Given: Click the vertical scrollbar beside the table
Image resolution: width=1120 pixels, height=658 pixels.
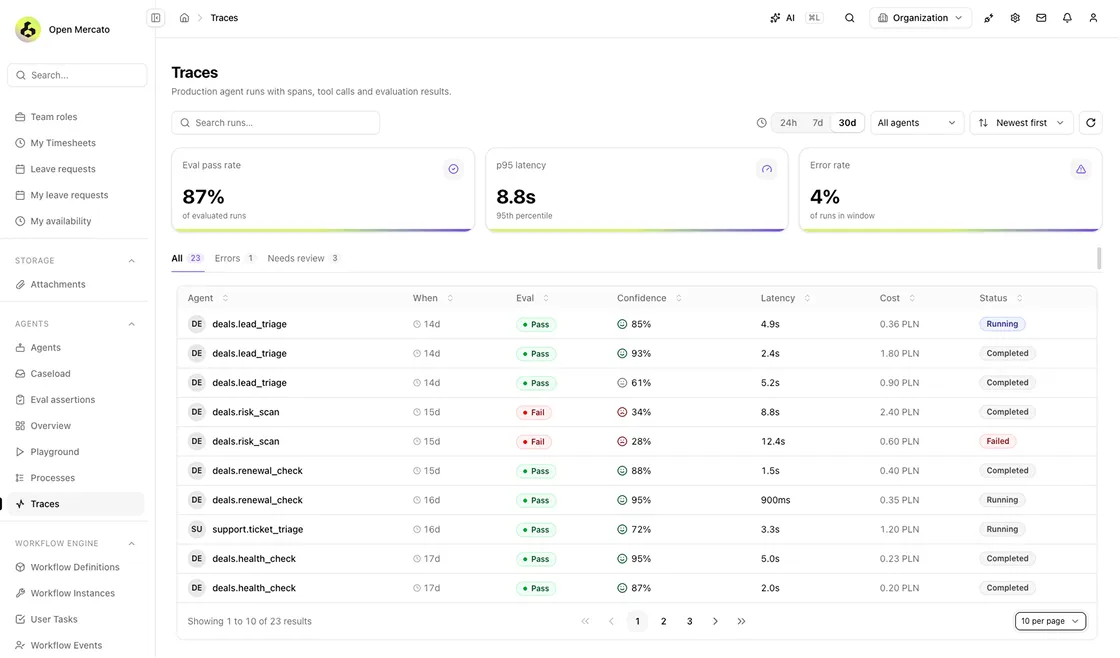Looking at the screenshot, I should (x=1099, y=259).
